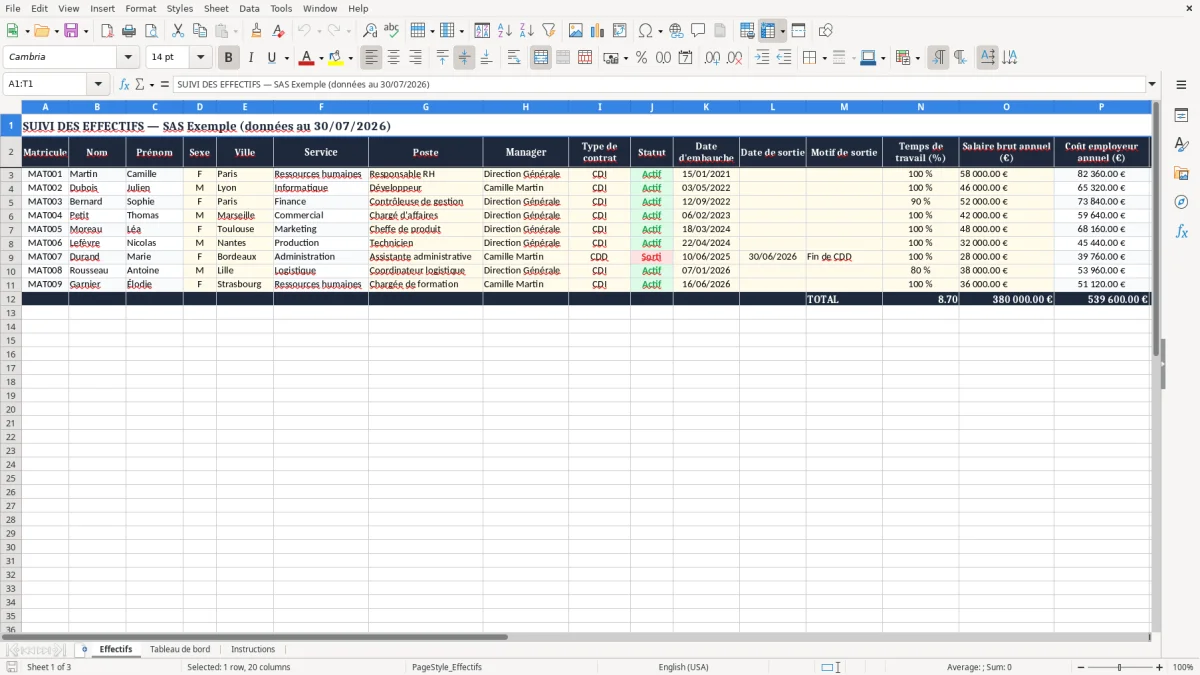Click Sort Descending icon
Screen dimensions: 1200x675
(x=527, y=31)
